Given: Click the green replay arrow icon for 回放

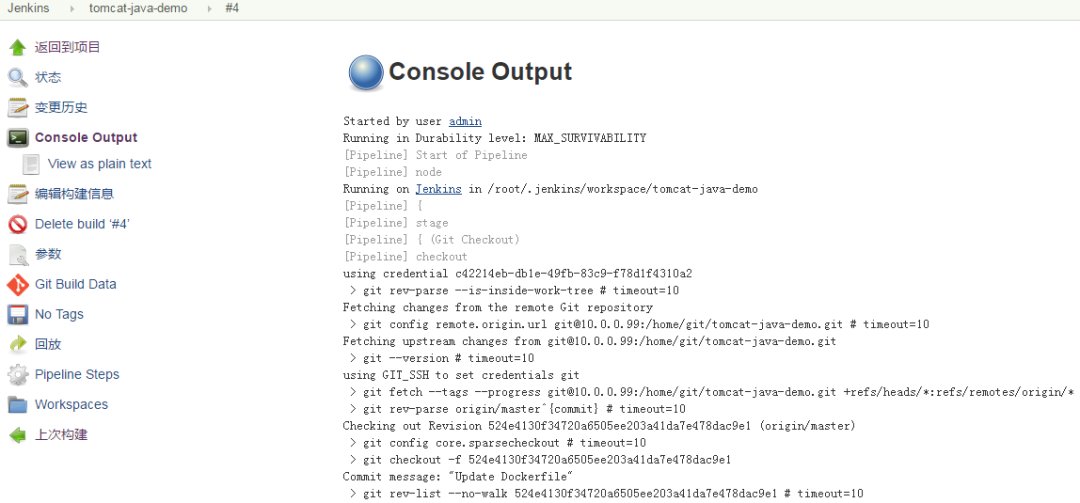Looking at the screenshot, I should tap(18, 345).
